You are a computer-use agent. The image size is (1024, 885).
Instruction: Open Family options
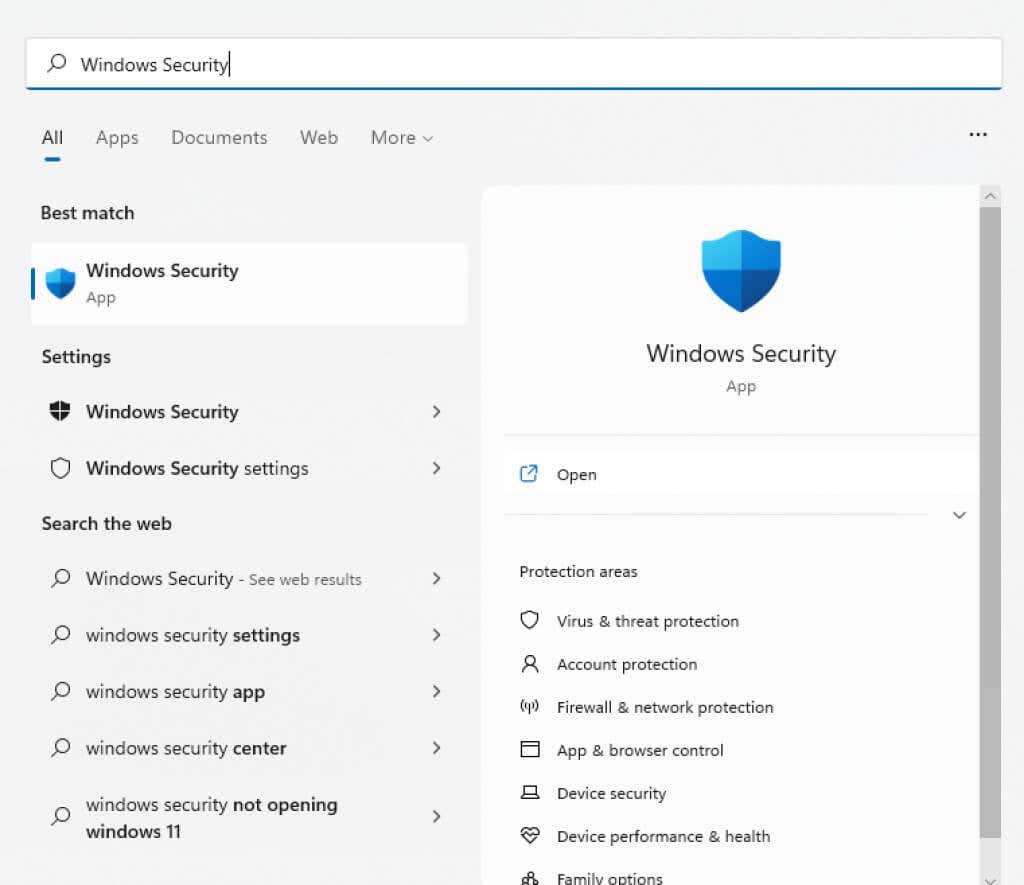click(x=609, y=878)
